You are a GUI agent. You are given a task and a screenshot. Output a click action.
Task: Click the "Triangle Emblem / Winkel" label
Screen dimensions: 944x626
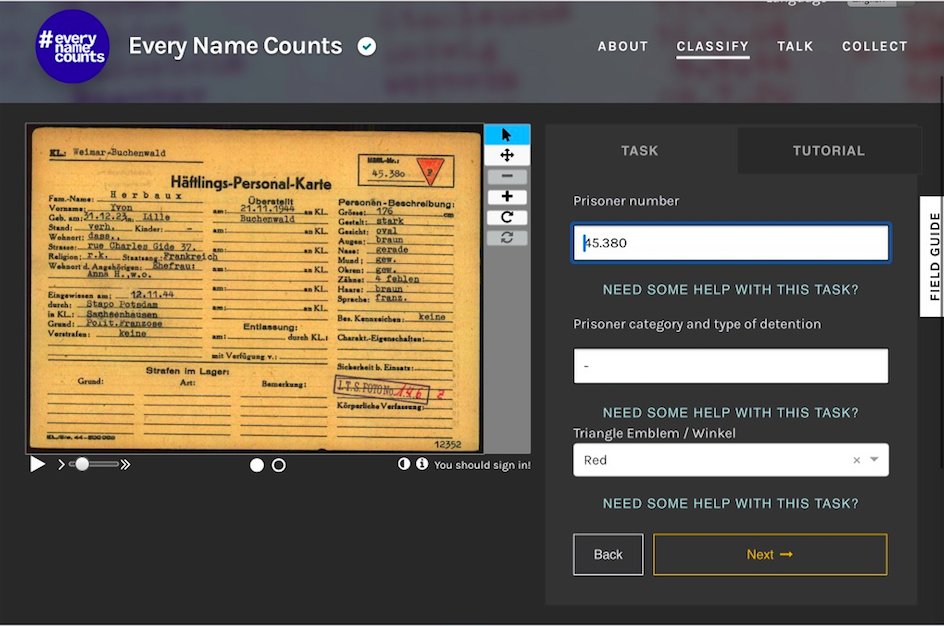tap(654, 433)
